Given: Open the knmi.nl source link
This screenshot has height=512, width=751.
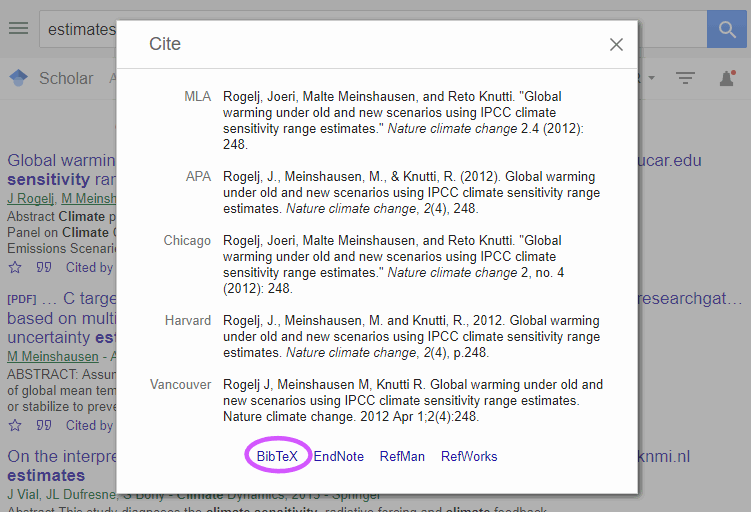Looking at the screenshot, I should [x=664, y=456].
